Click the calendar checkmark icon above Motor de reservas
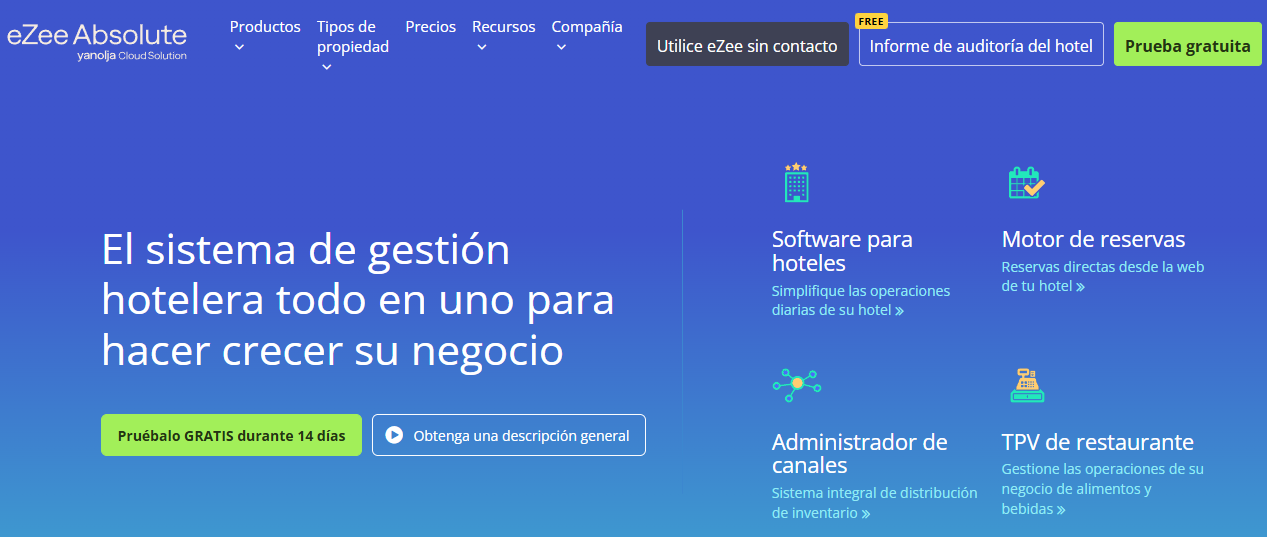1267x537 pixels. click(1026, 183)
